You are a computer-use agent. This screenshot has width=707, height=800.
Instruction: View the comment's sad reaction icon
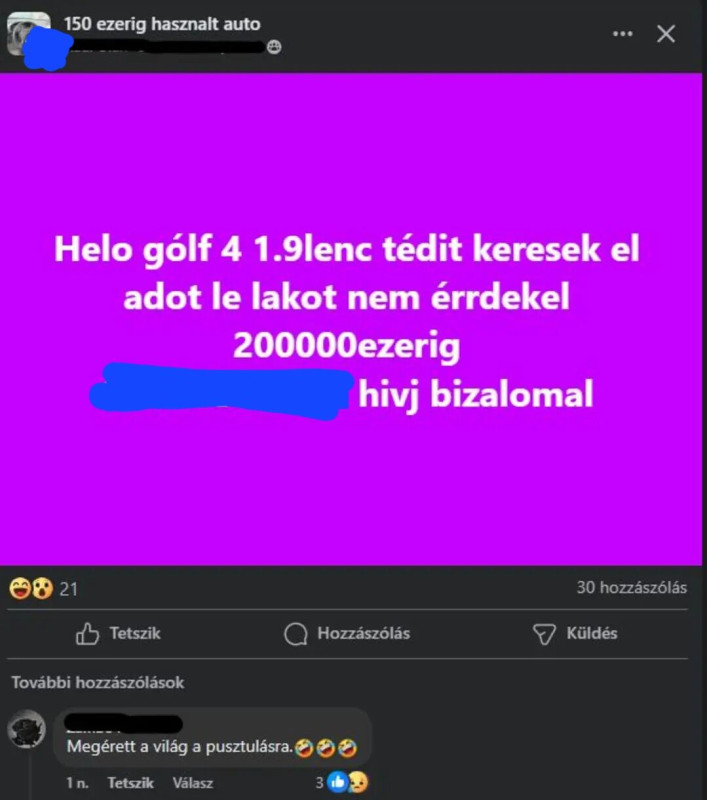(x=358, y=782)
